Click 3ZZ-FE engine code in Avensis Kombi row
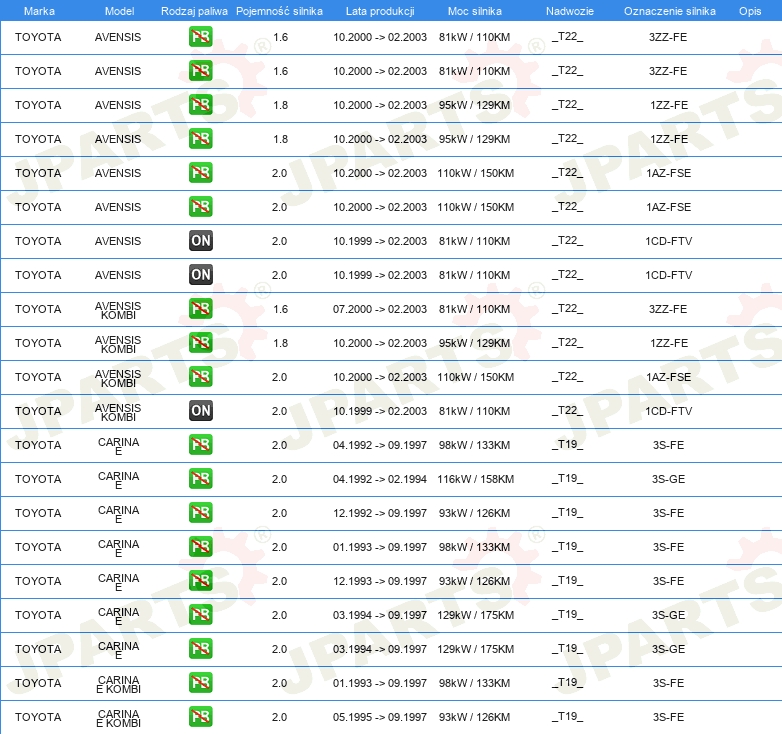 (668, 309)
